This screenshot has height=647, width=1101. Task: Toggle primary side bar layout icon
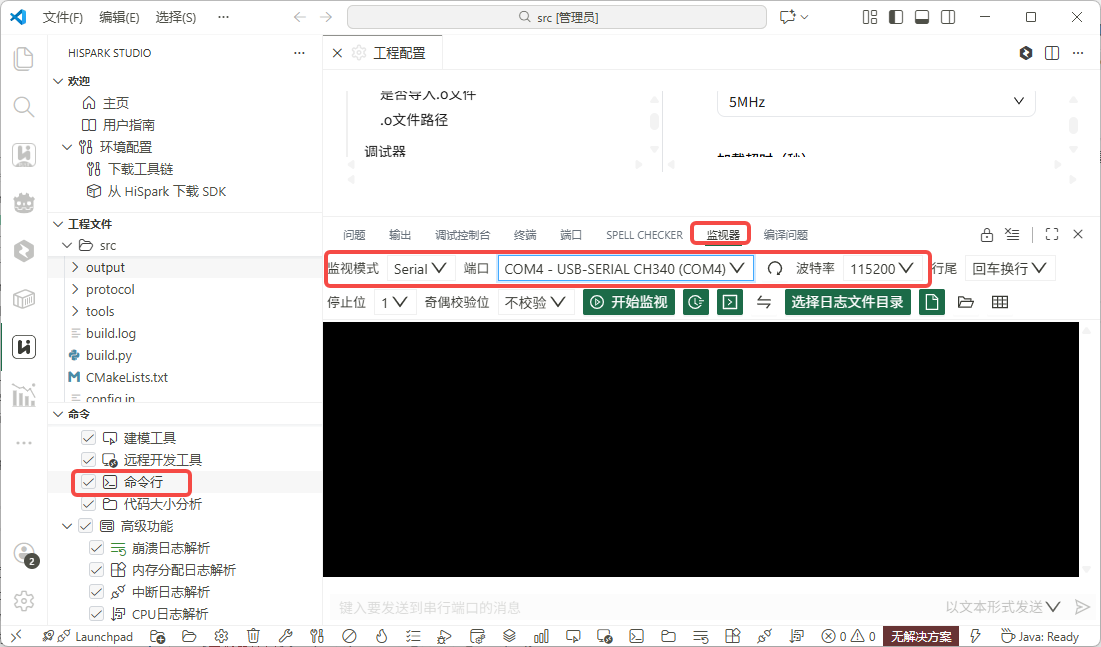(x=896, y=17)
